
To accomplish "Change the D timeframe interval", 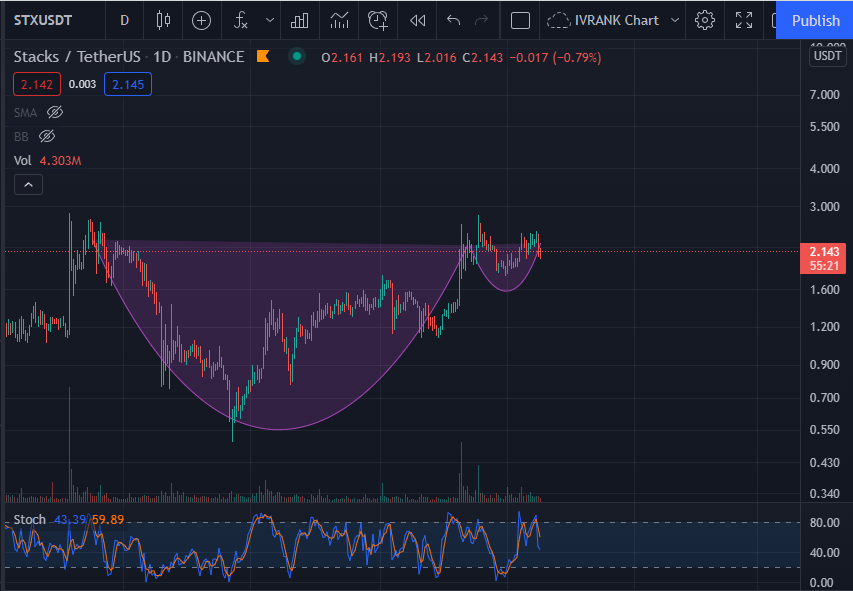I will pyautogui.click(x=125, y=21).
